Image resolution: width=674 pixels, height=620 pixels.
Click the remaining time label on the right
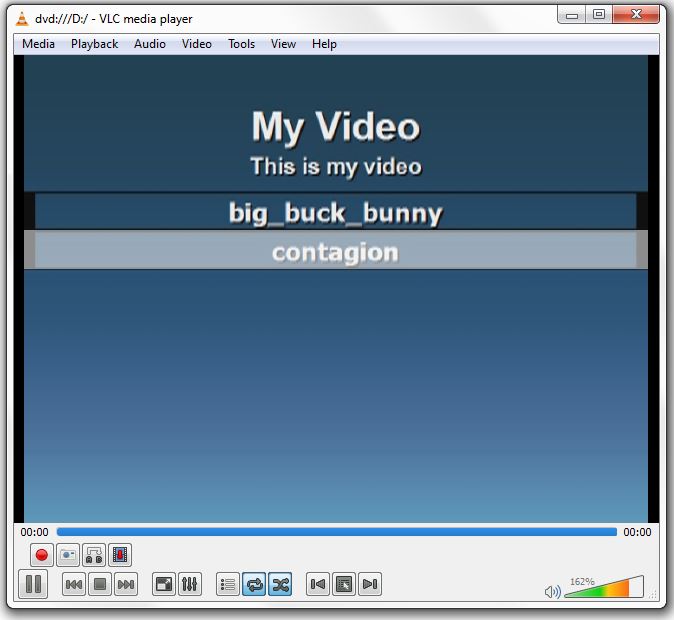pos(637,532)
